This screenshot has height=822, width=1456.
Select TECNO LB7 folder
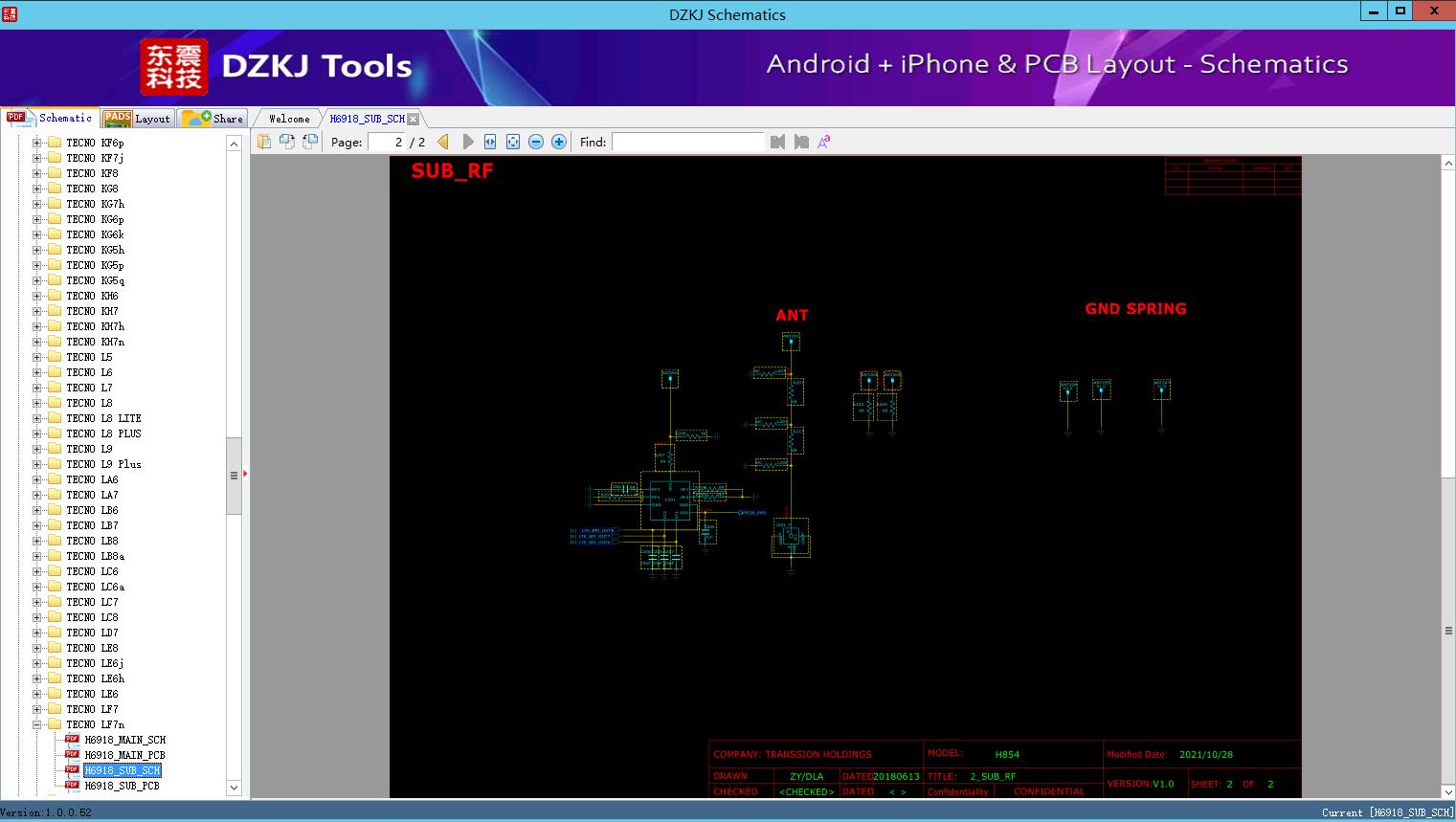pyautogui.click(x=92, y=525)
